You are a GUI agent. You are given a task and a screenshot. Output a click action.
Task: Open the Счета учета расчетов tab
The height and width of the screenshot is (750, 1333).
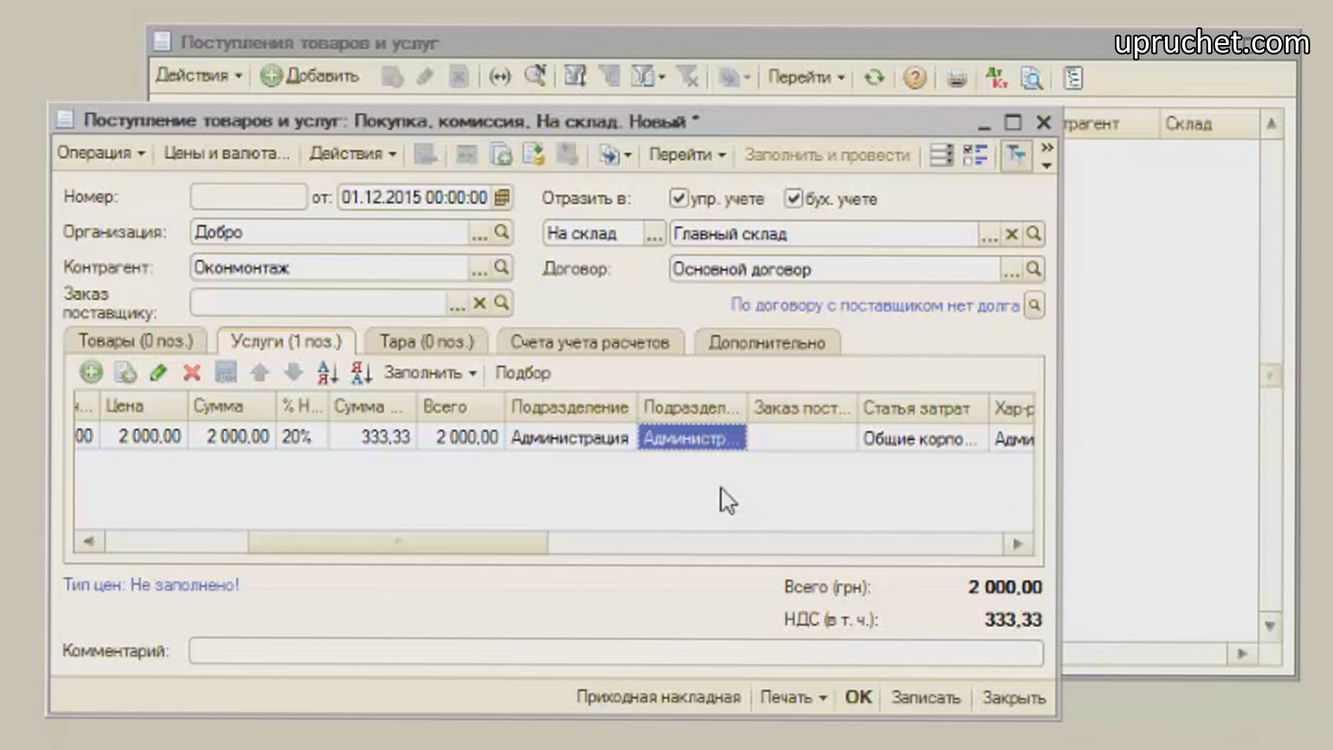coord(589,342)
